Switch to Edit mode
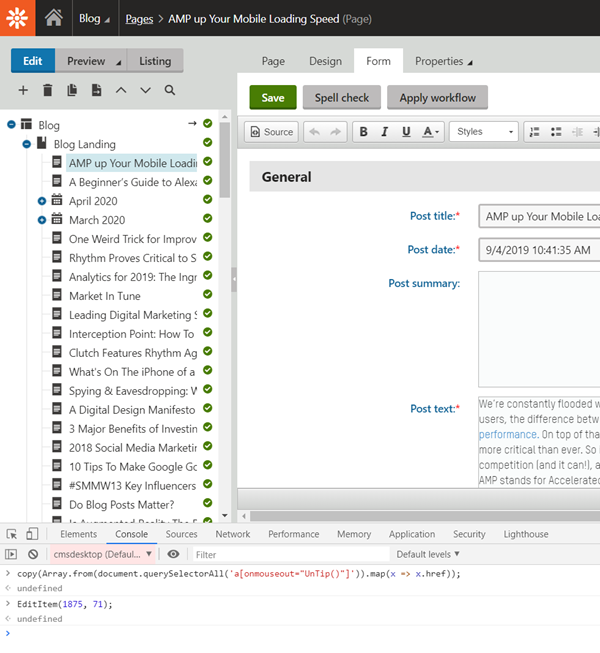The image size is (600, 653). (33, 61)
